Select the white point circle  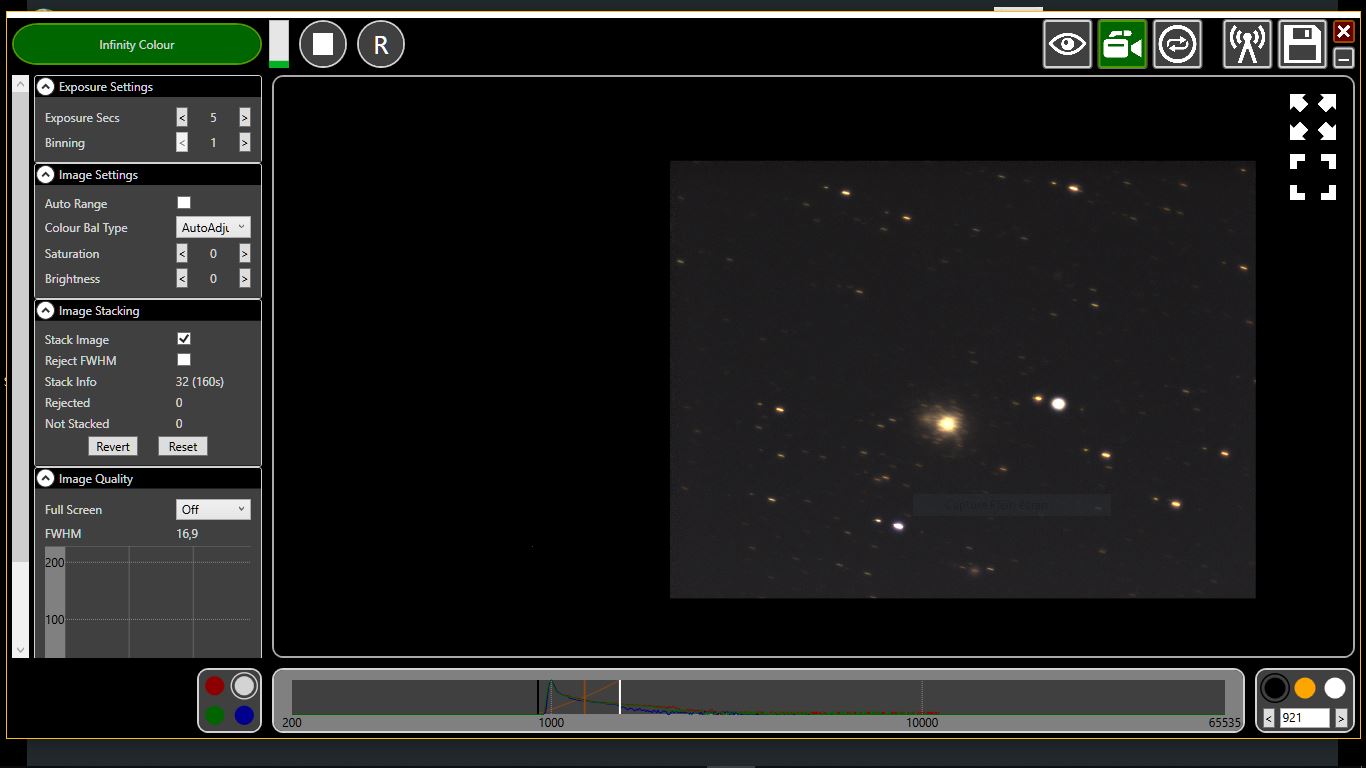pos(1335,688)
